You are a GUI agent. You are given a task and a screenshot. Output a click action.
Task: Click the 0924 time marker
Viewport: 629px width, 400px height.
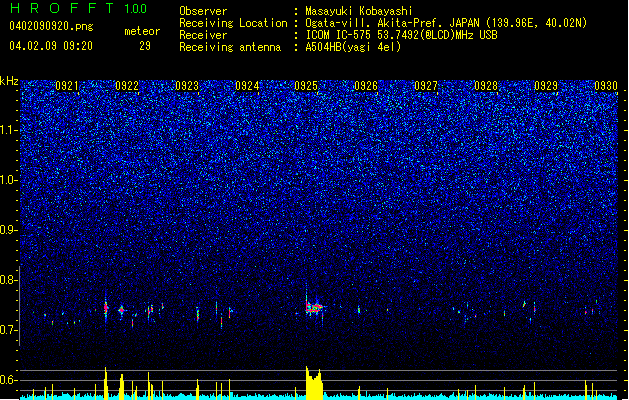coord(247,86)
